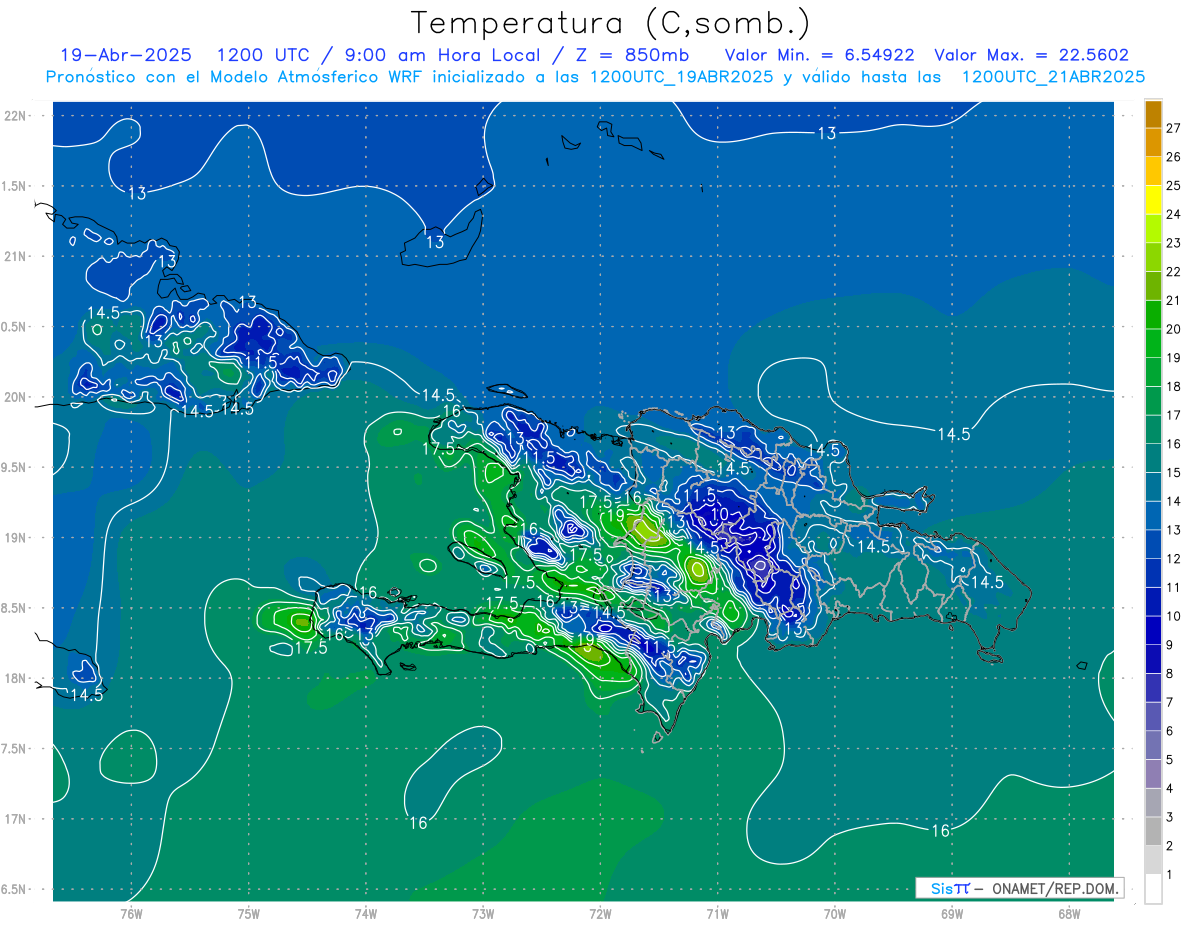Click the map title "Temperatura (C,somb.)"

[x=611, y=22]
